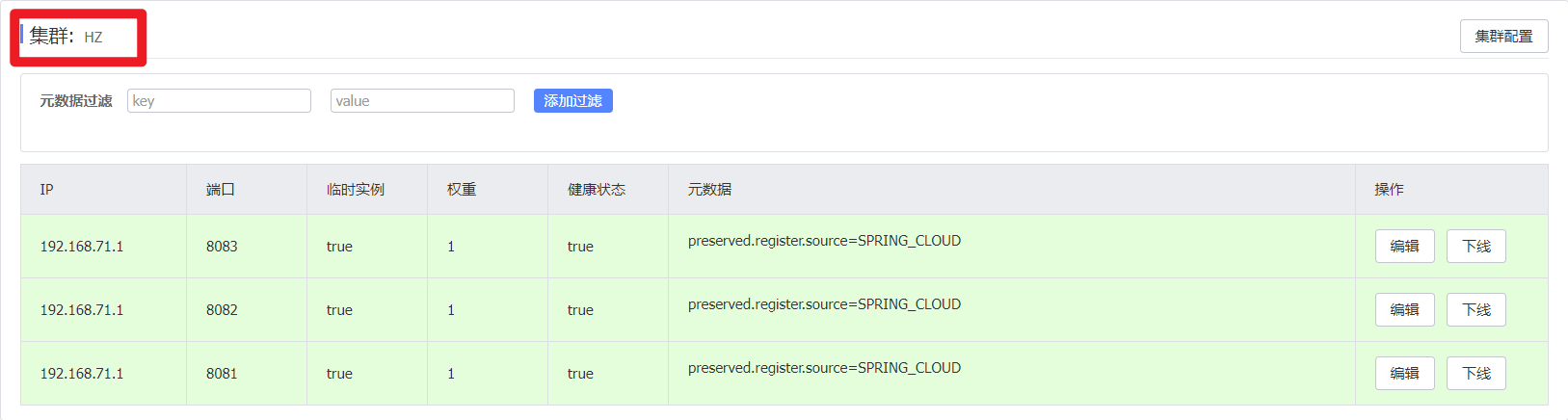Click the 添加过滤 add filter button
Image resolution: width=1568 pixels, height=420 pixels.
[x=572, y=101]
